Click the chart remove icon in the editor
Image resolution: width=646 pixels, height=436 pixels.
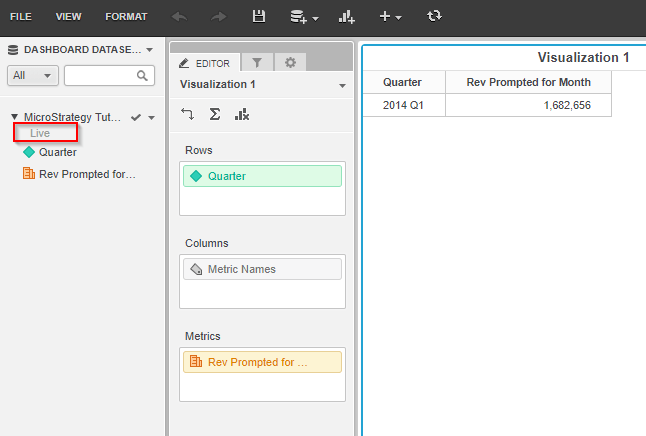click(x=241, y=115)
